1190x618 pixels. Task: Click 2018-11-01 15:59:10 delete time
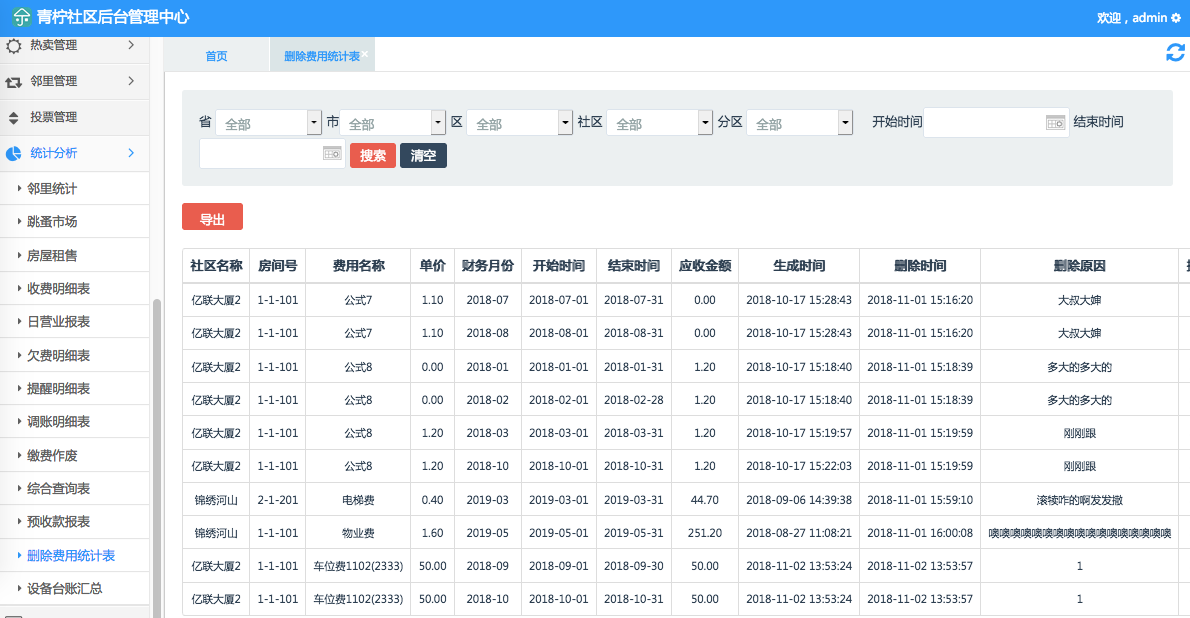(x=920, y=500)
